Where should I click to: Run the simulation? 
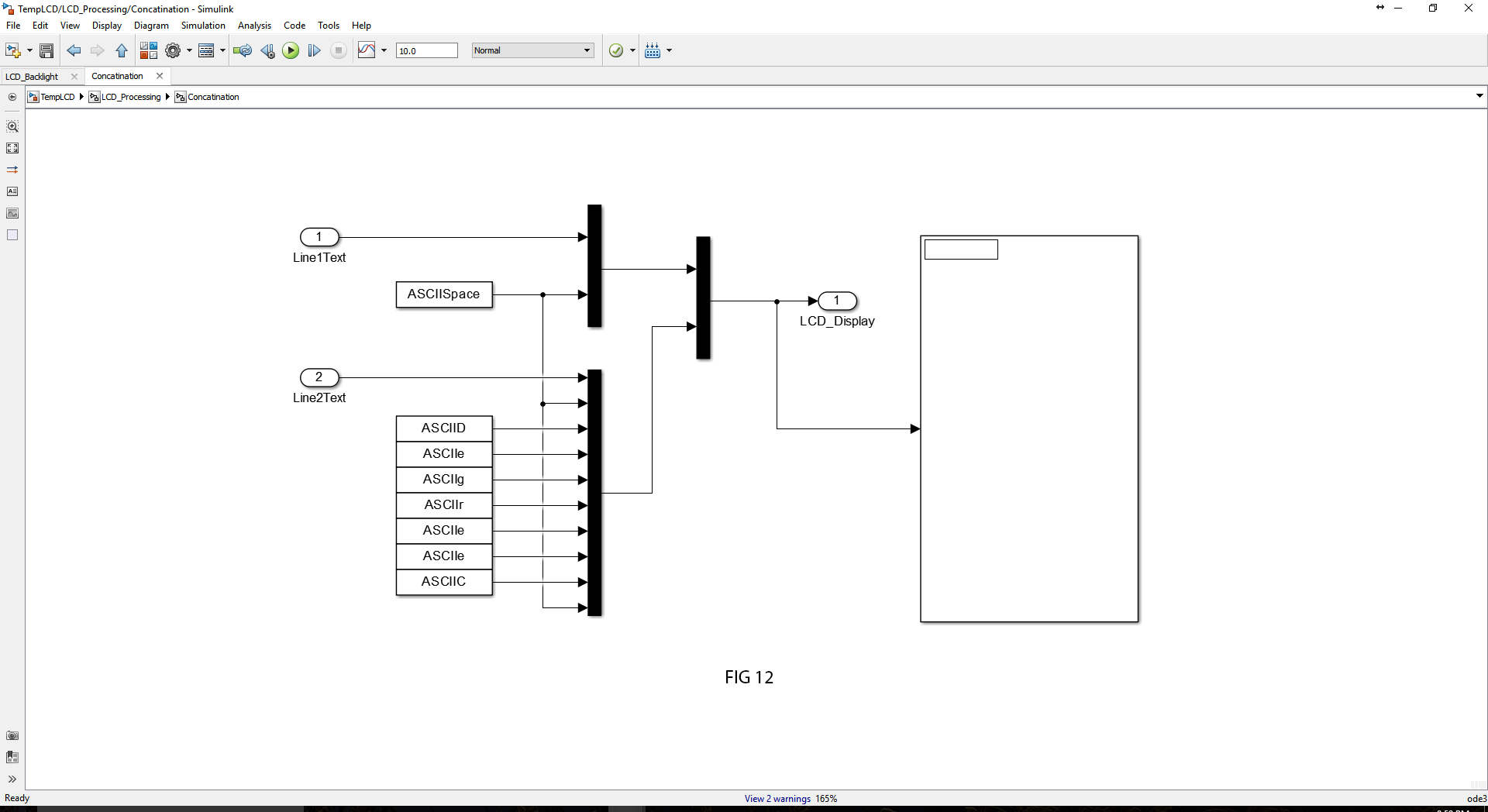[291, 50]
